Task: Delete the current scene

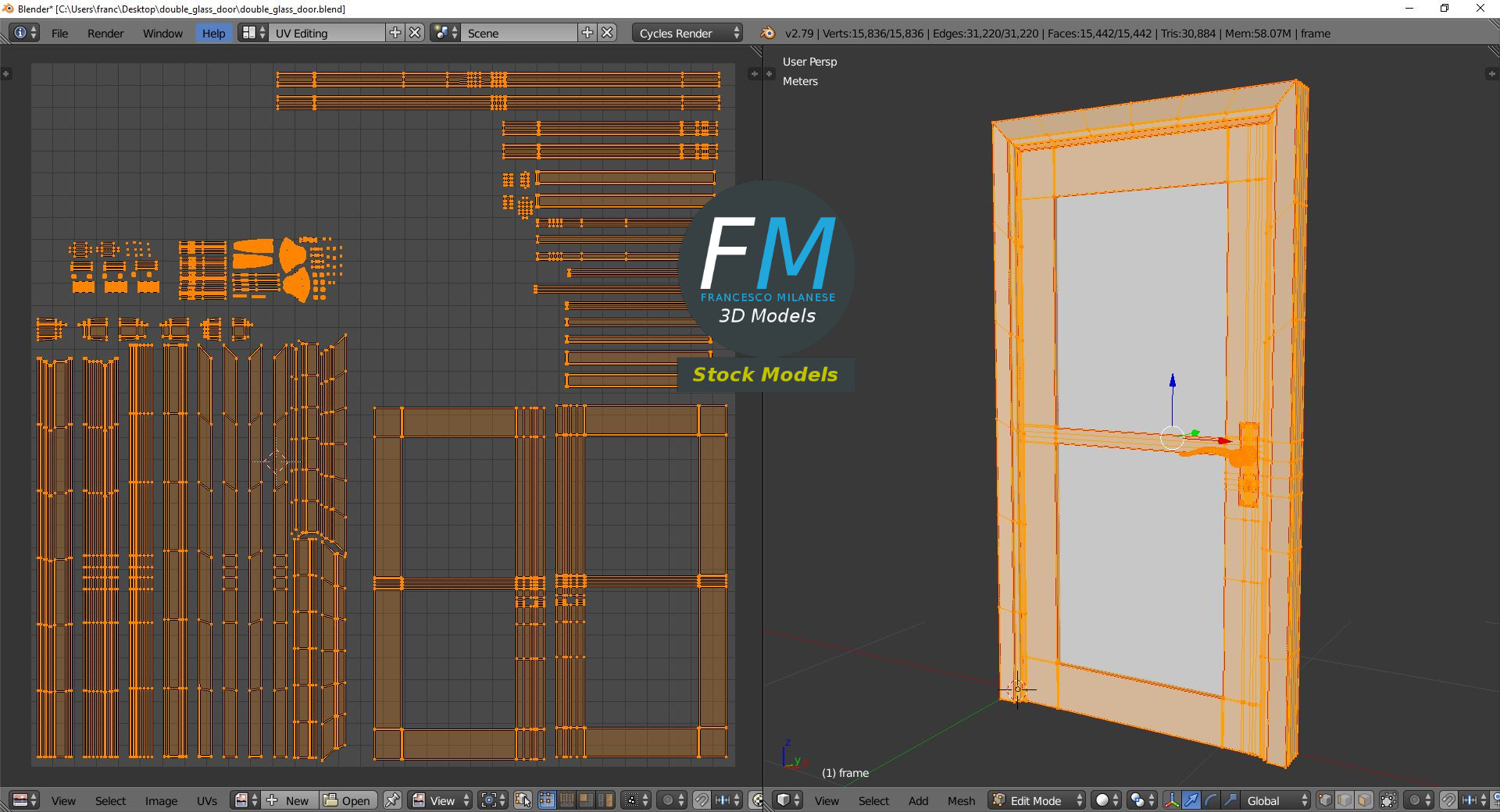Action: pos(608,33)
